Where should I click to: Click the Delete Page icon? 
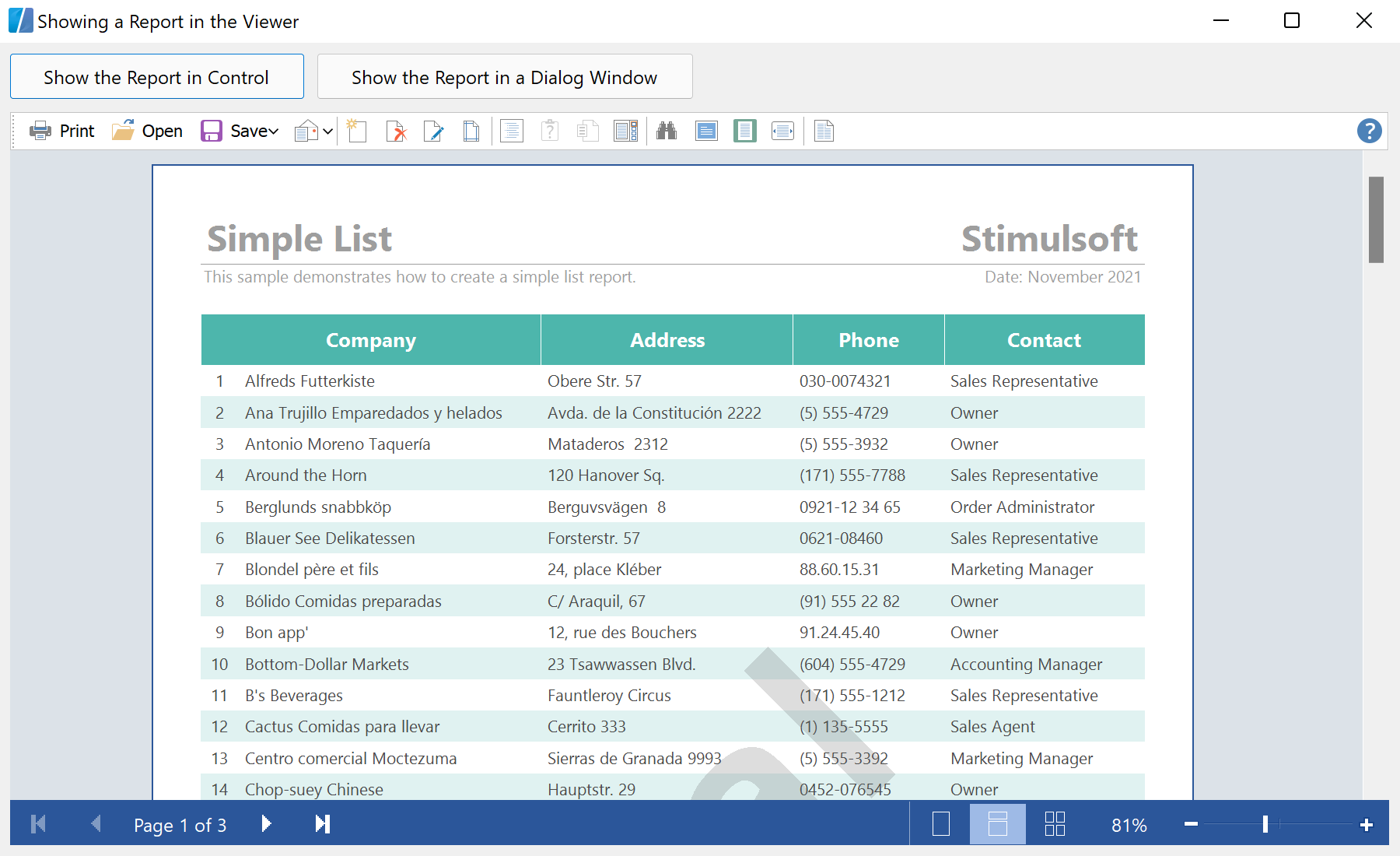396,131
